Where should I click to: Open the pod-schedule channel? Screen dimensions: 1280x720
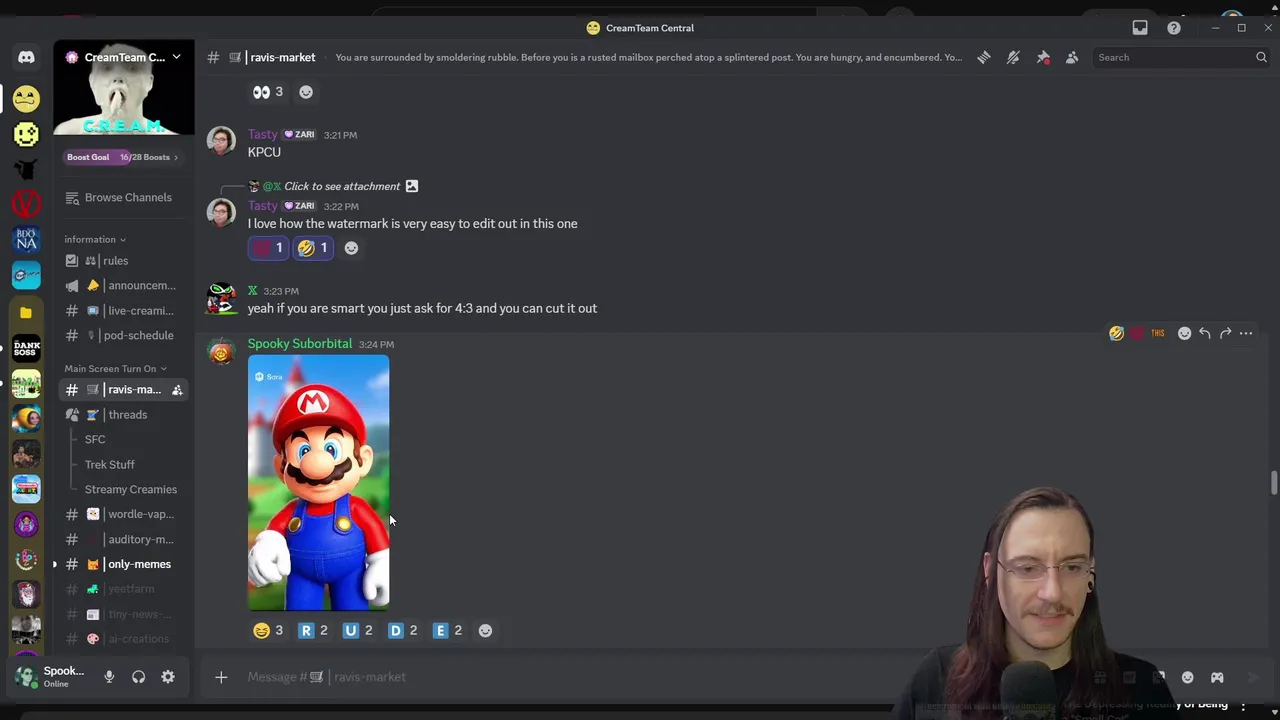click(124, 336)
